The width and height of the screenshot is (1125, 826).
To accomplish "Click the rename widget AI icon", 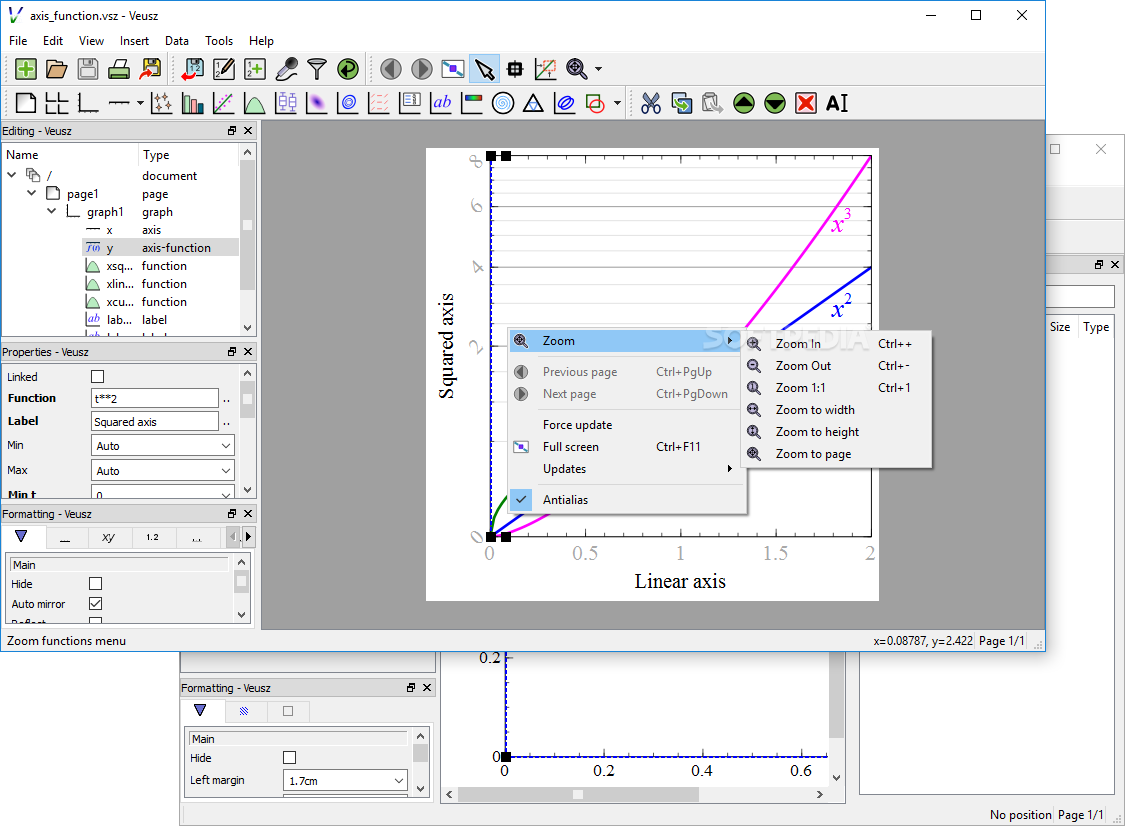I will point(837,103).
